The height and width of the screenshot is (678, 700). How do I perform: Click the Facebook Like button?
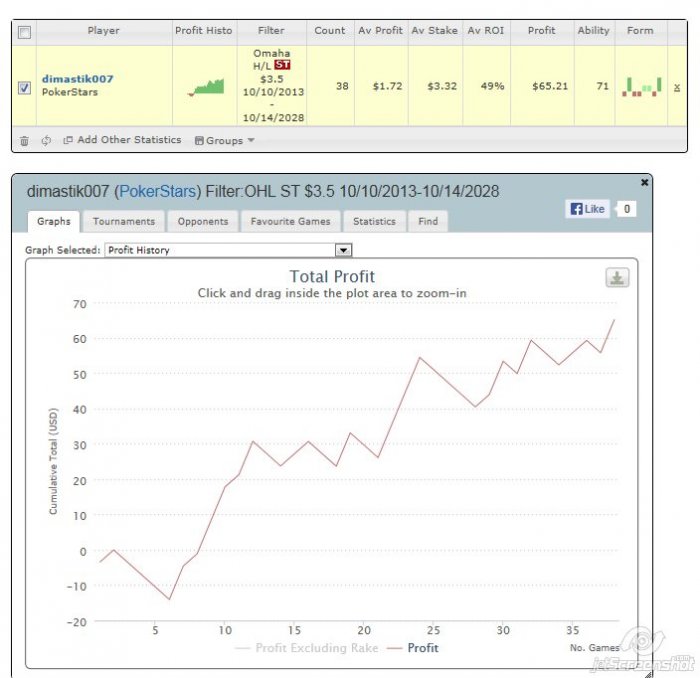tap(588, 209)
